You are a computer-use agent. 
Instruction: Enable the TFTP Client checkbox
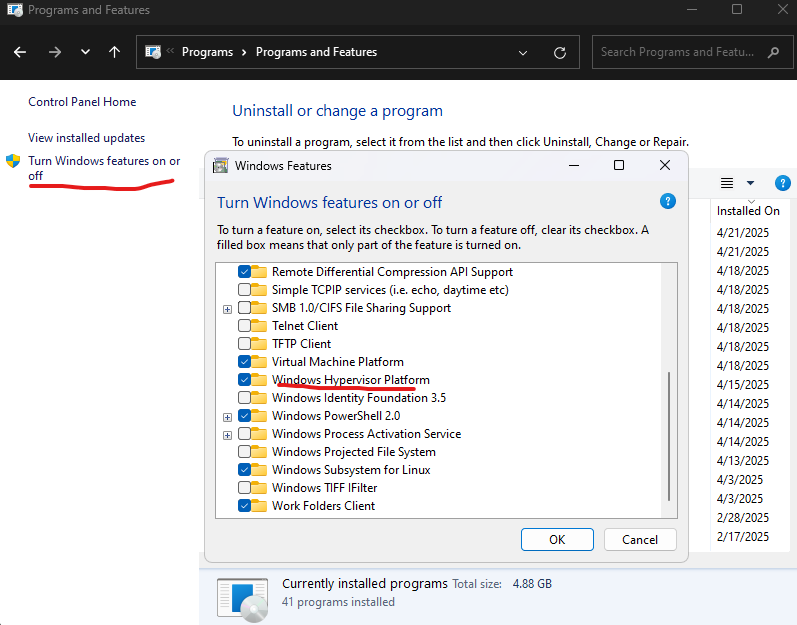point(244,343)
